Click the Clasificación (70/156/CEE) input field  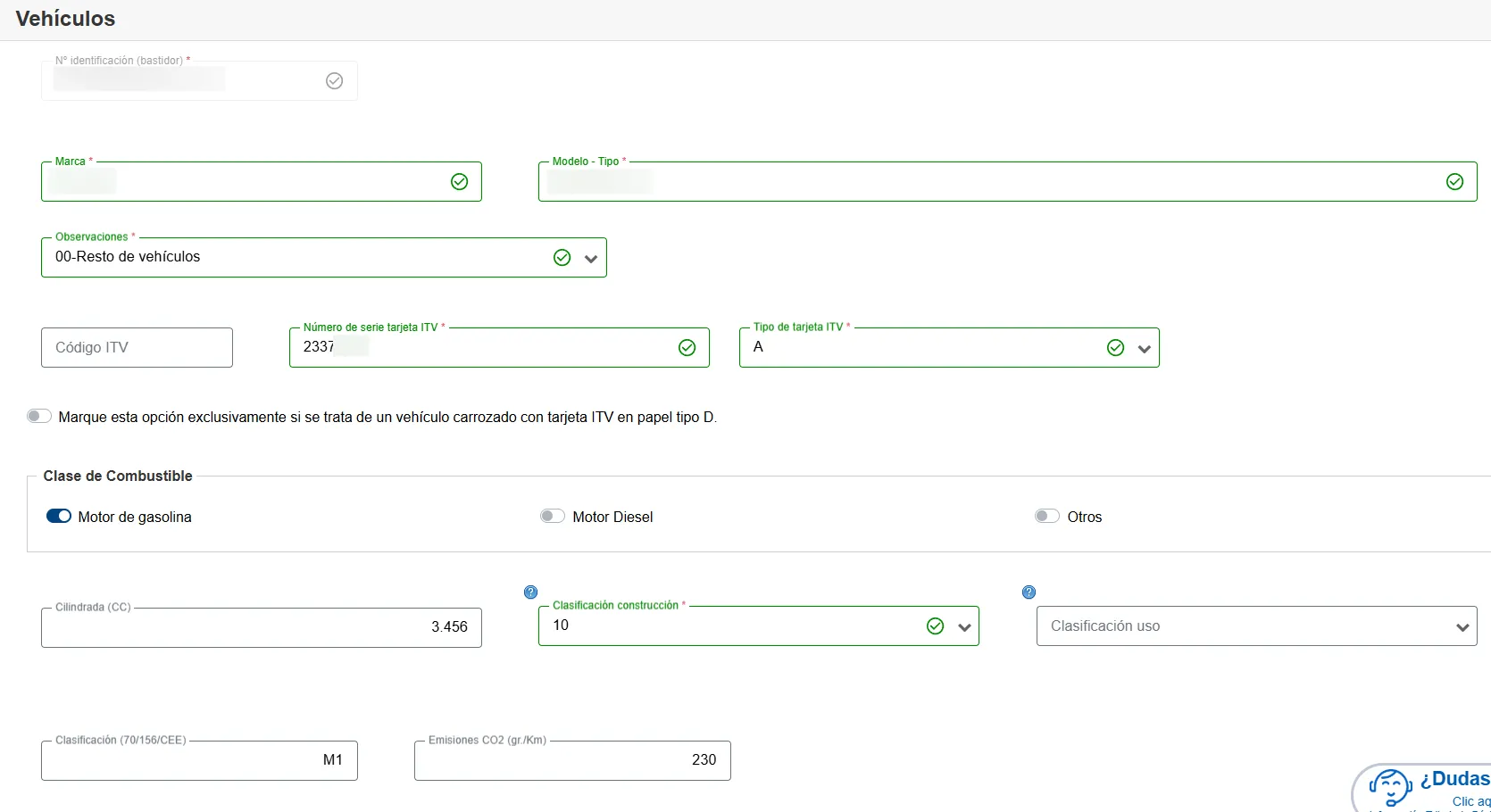point(198,760)
